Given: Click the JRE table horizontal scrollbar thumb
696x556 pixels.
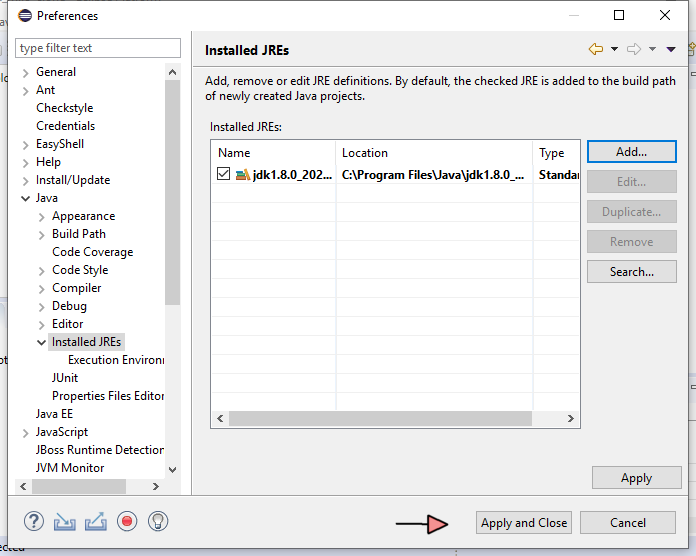Looking at the screenshot, I should [380, 418].
